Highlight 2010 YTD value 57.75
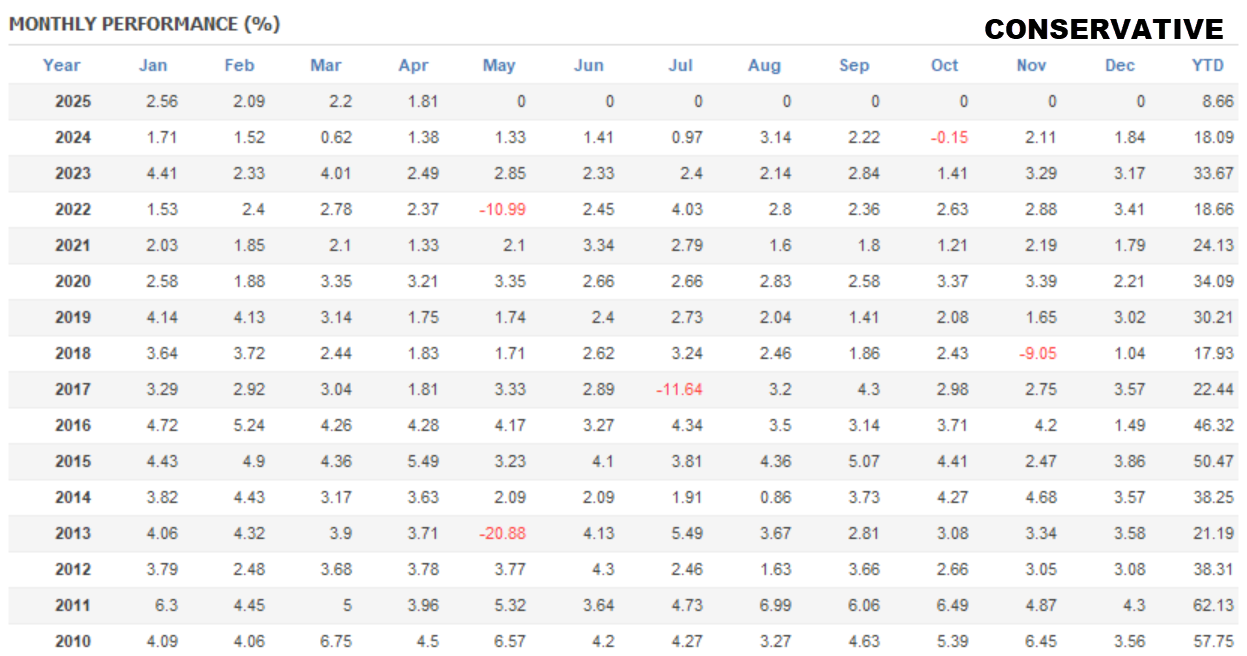 tap(1215, 641)
